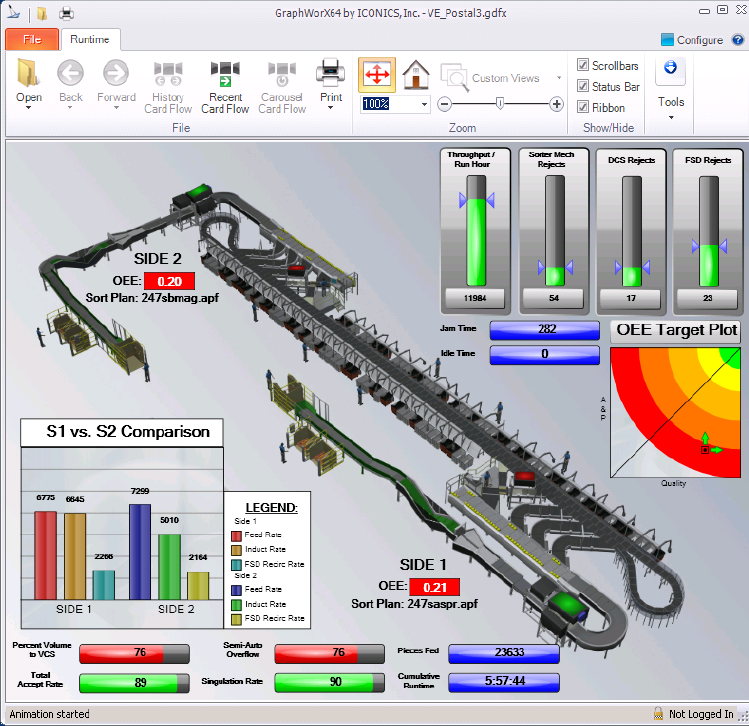
Task: Switch to the Runtime tab
Action: [x=90, y=40]
